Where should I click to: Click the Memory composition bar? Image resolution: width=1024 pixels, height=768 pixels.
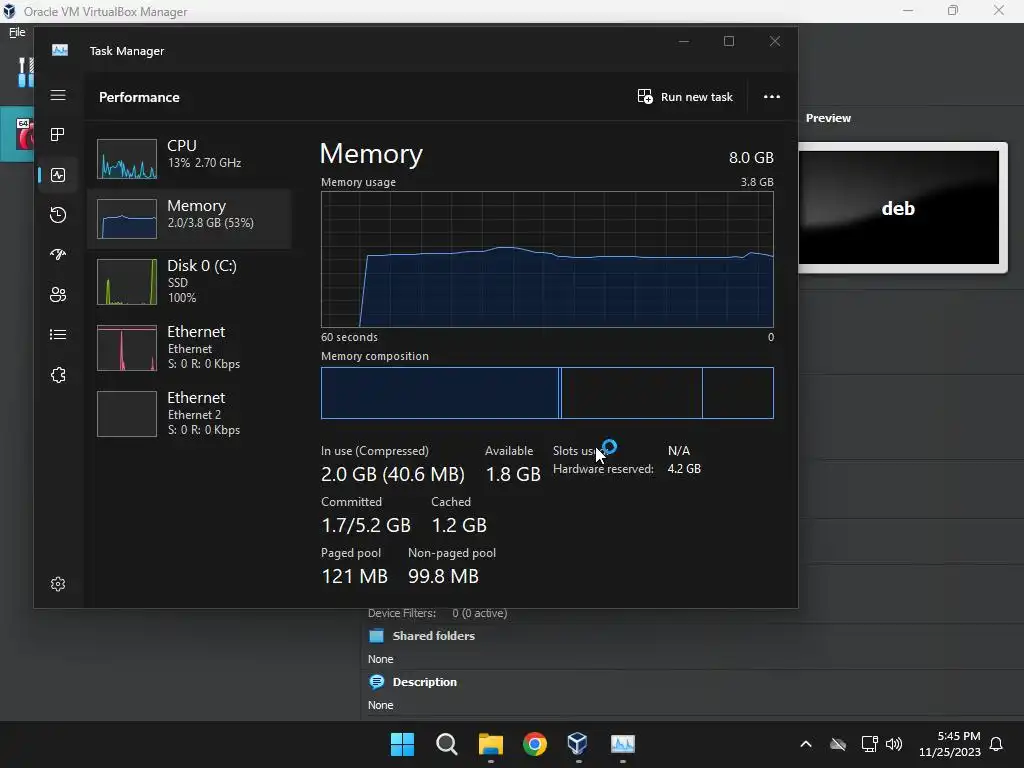pyautogui.click(x=547, y=392)
